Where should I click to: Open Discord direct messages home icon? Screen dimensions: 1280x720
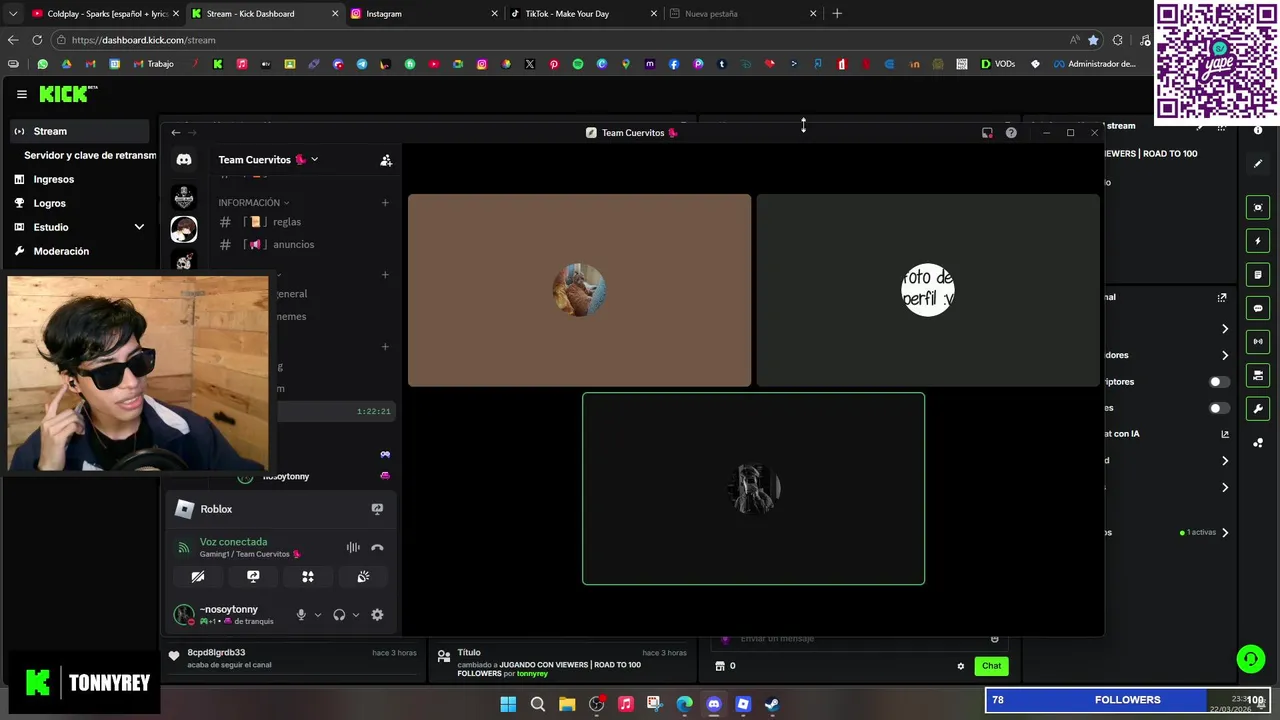point(184,160)
